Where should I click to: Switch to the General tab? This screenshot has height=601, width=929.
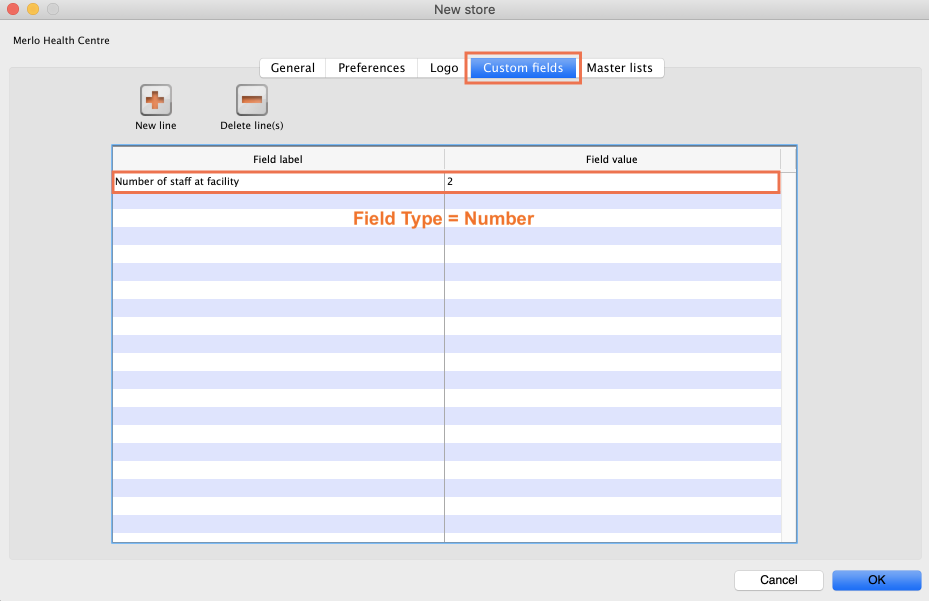(293, 68)
